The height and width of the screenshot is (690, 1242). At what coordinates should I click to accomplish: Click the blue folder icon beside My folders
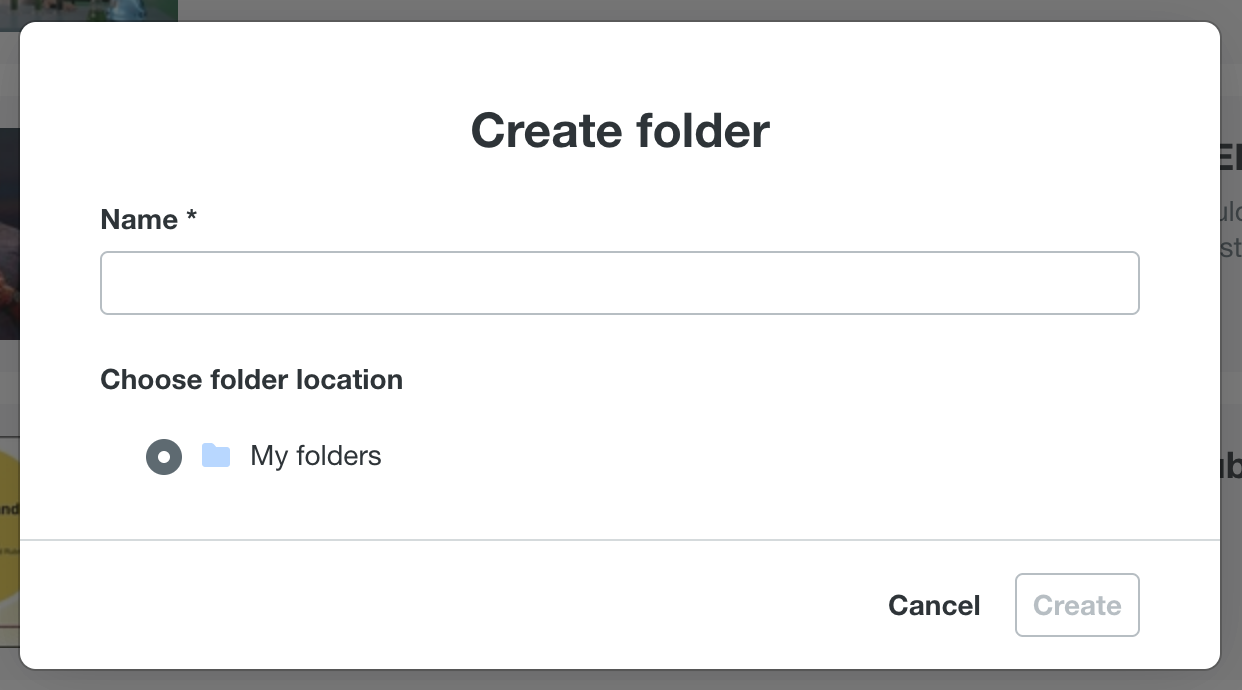click(216, 456)
